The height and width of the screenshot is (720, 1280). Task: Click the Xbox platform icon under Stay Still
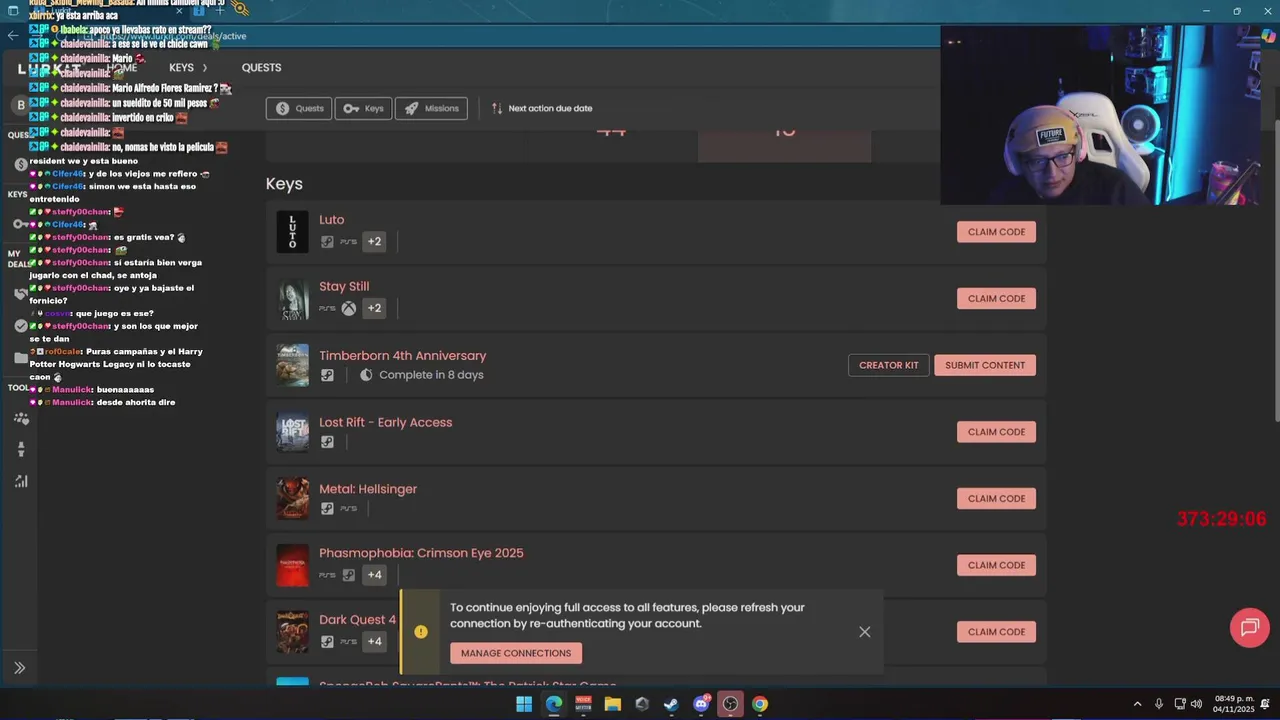click(348, 308)
